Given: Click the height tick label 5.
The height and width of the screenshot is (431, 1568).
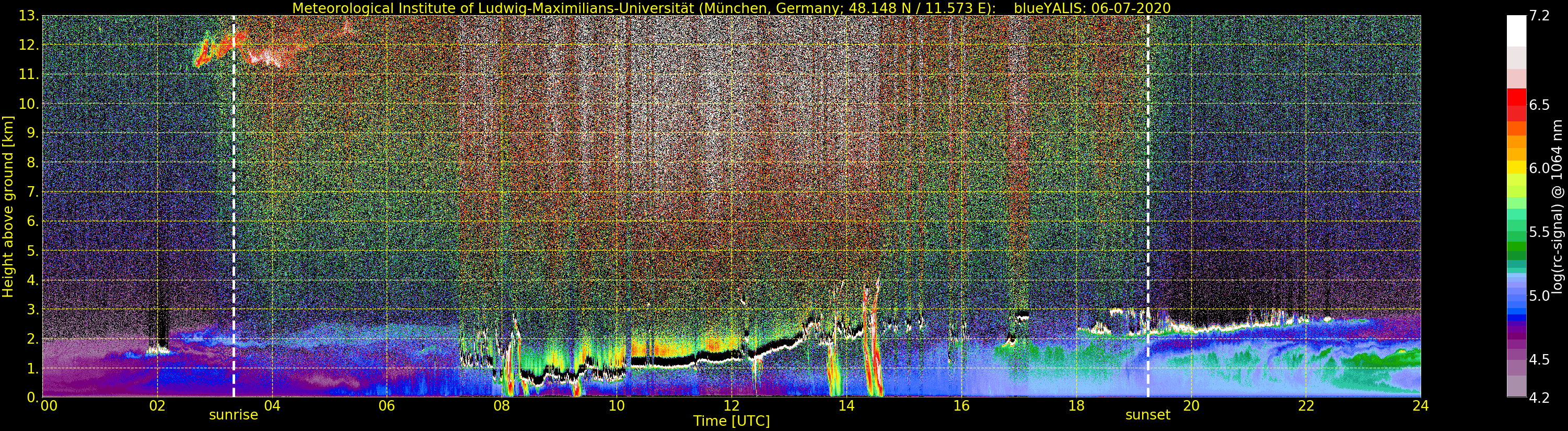Looking at the screenshot, I should tap(33, 251).
